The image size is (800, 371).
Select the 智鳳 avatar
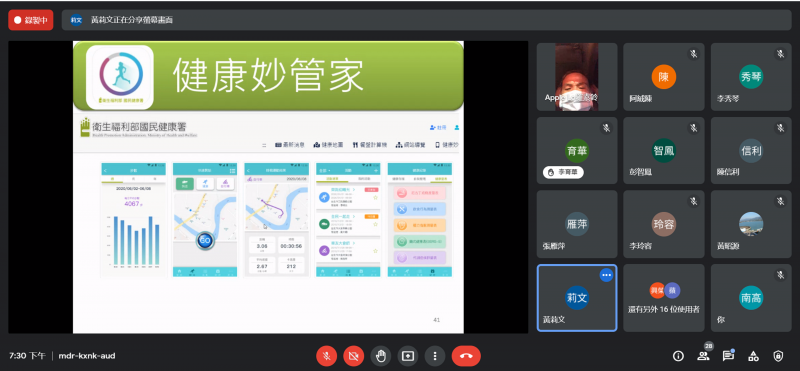pos(664,151)
